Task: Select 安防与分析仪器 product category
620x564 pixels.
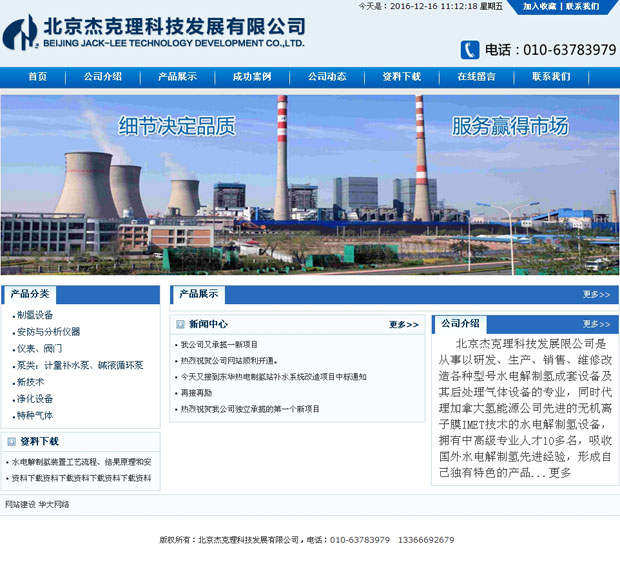Action: click(48, 332)
